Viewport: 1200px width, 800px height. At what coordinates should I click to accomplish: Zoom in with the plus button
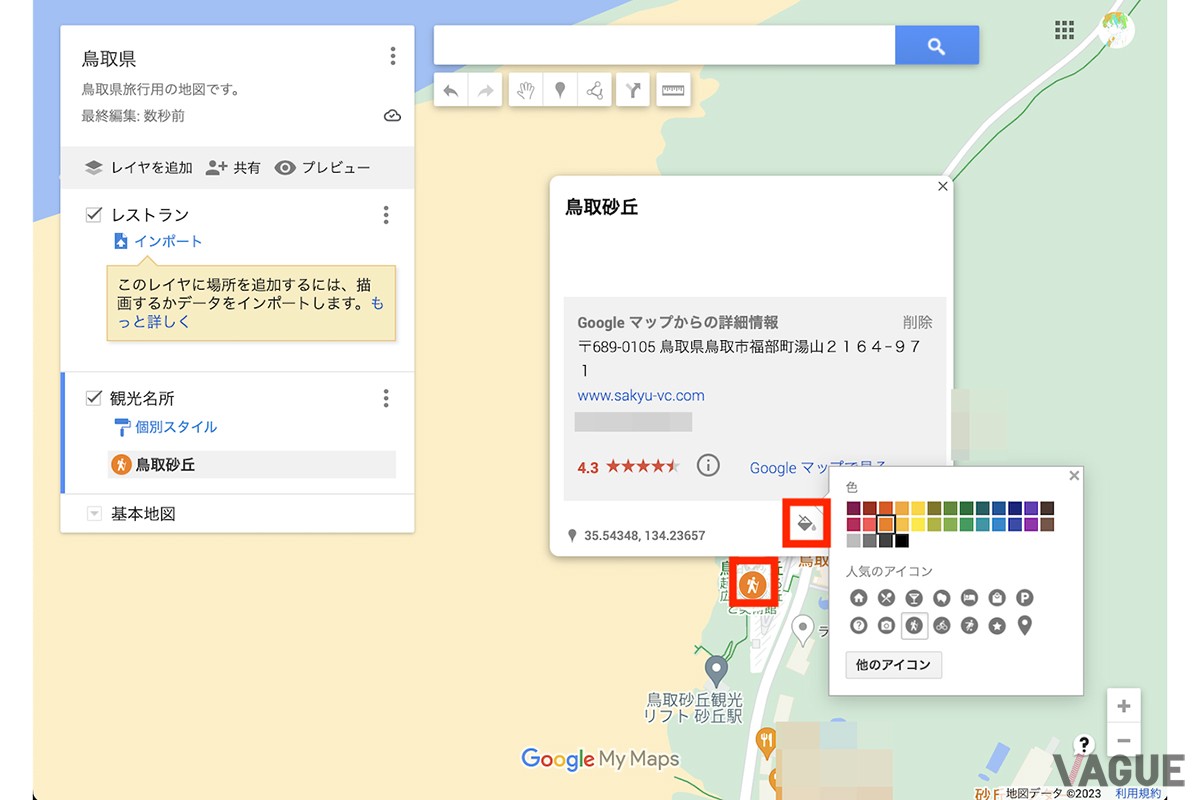pos(1123,706)
